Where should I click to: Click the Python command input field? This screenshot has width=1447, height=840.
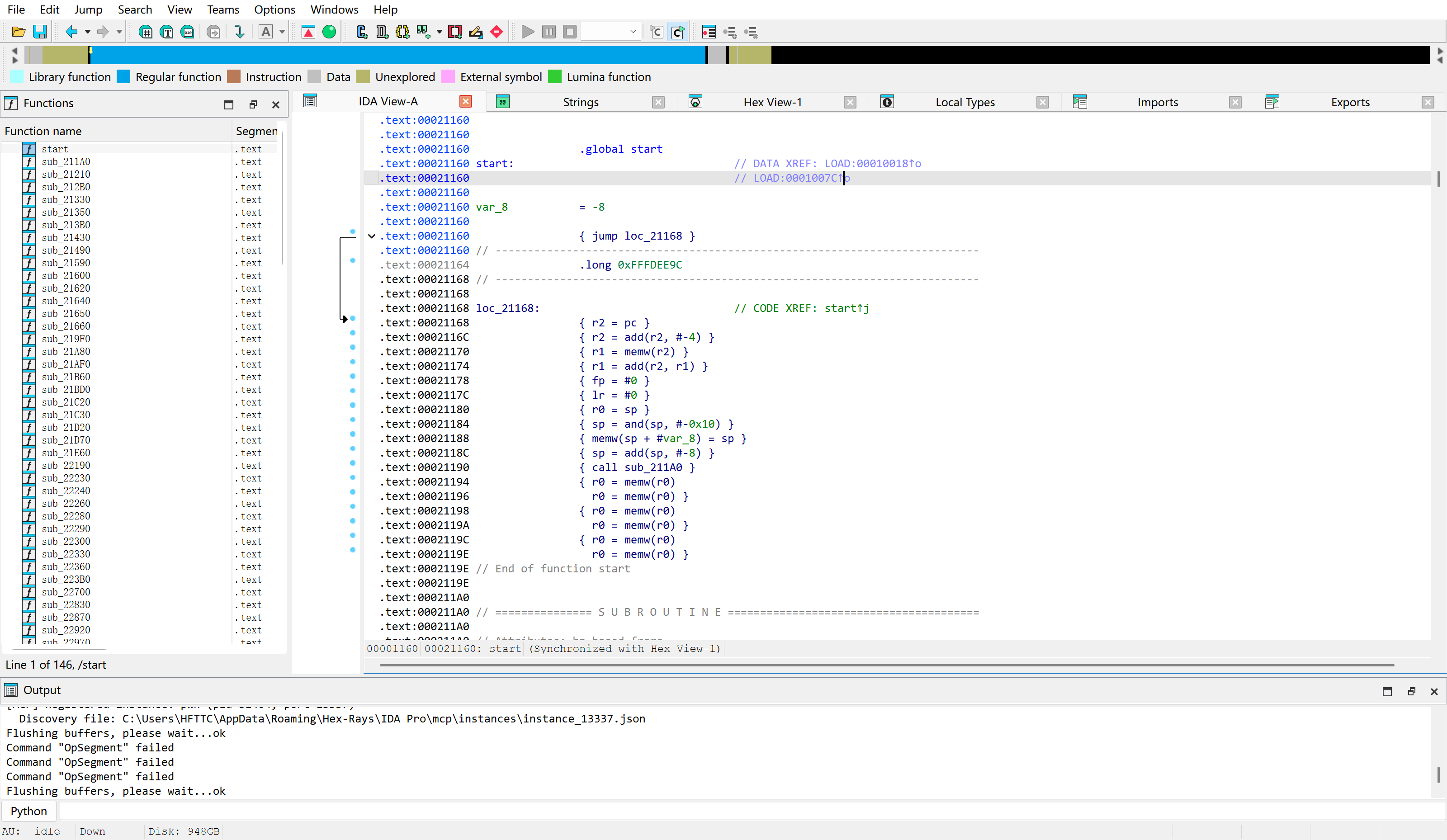752,811
